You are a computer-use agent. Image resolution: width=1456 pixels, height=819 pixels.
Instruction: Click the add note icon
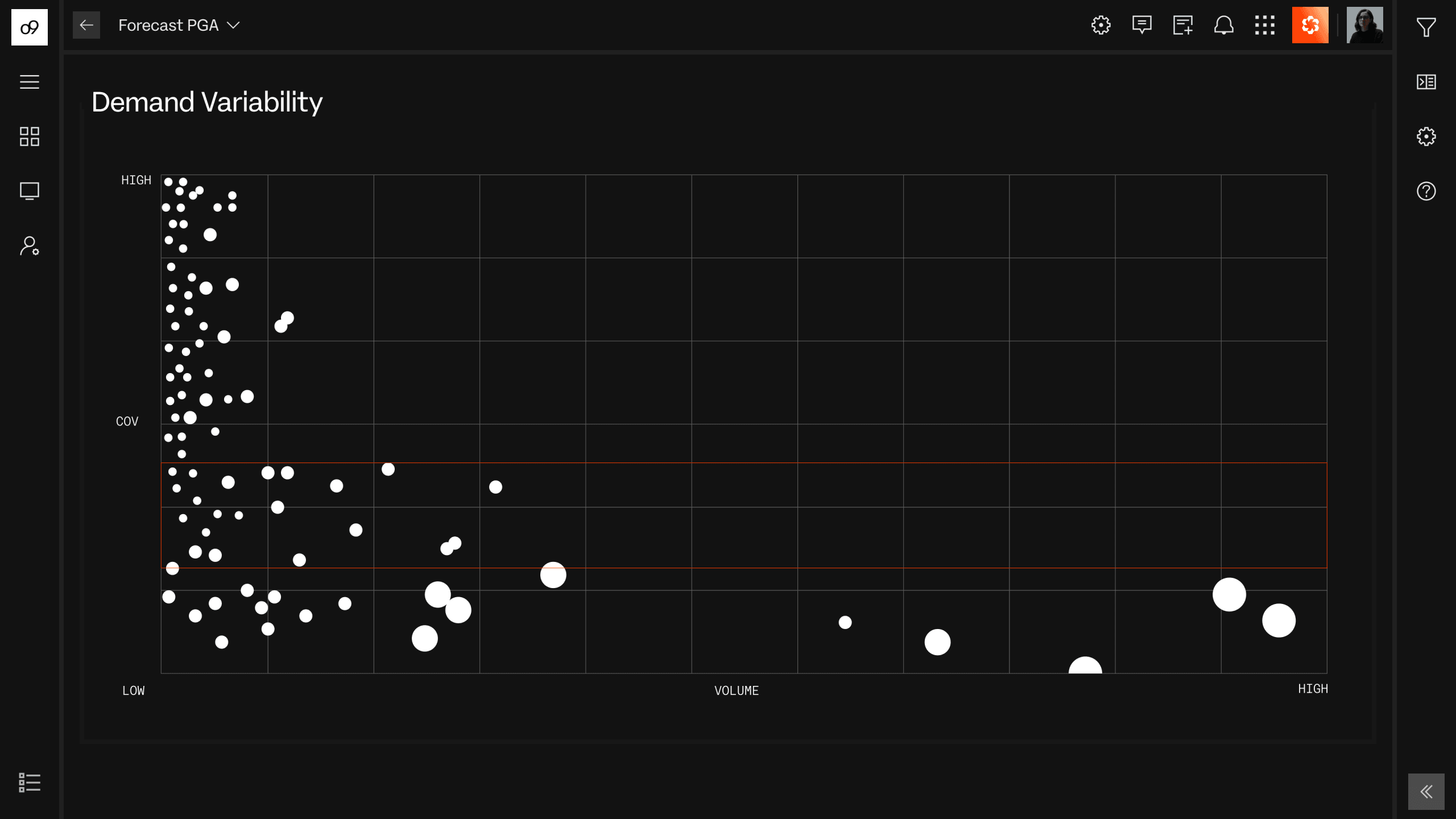[1183, 25]
